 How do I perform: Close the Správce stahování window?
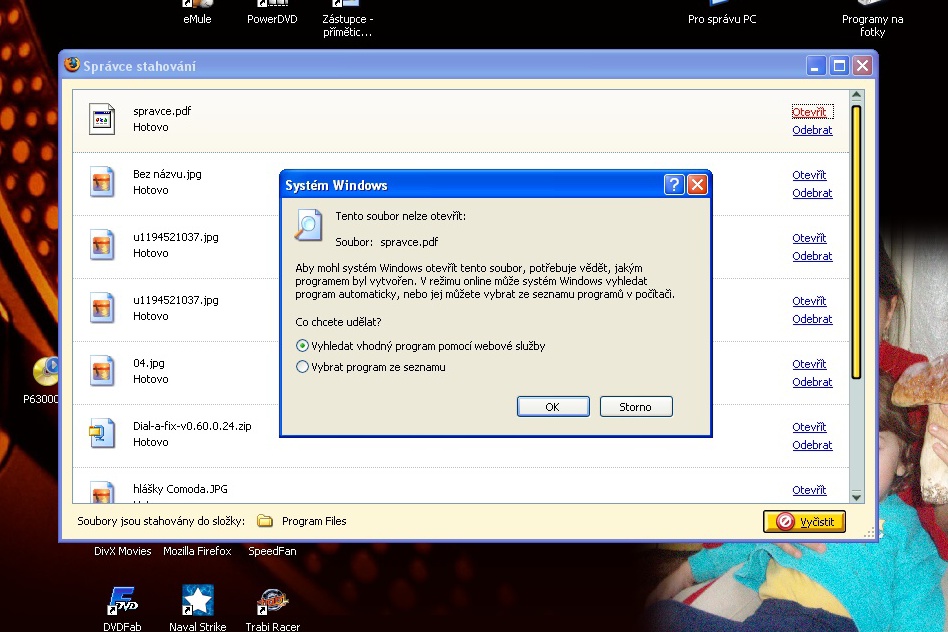[863, 65]
